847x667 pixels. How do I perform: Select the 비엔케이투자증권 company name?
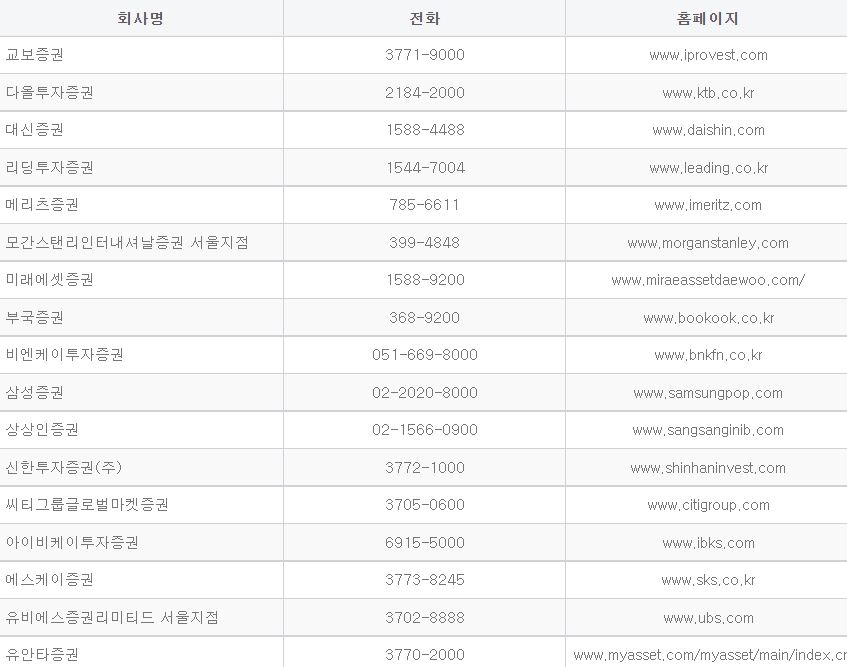pyautogui.click(x=65, y=355)
